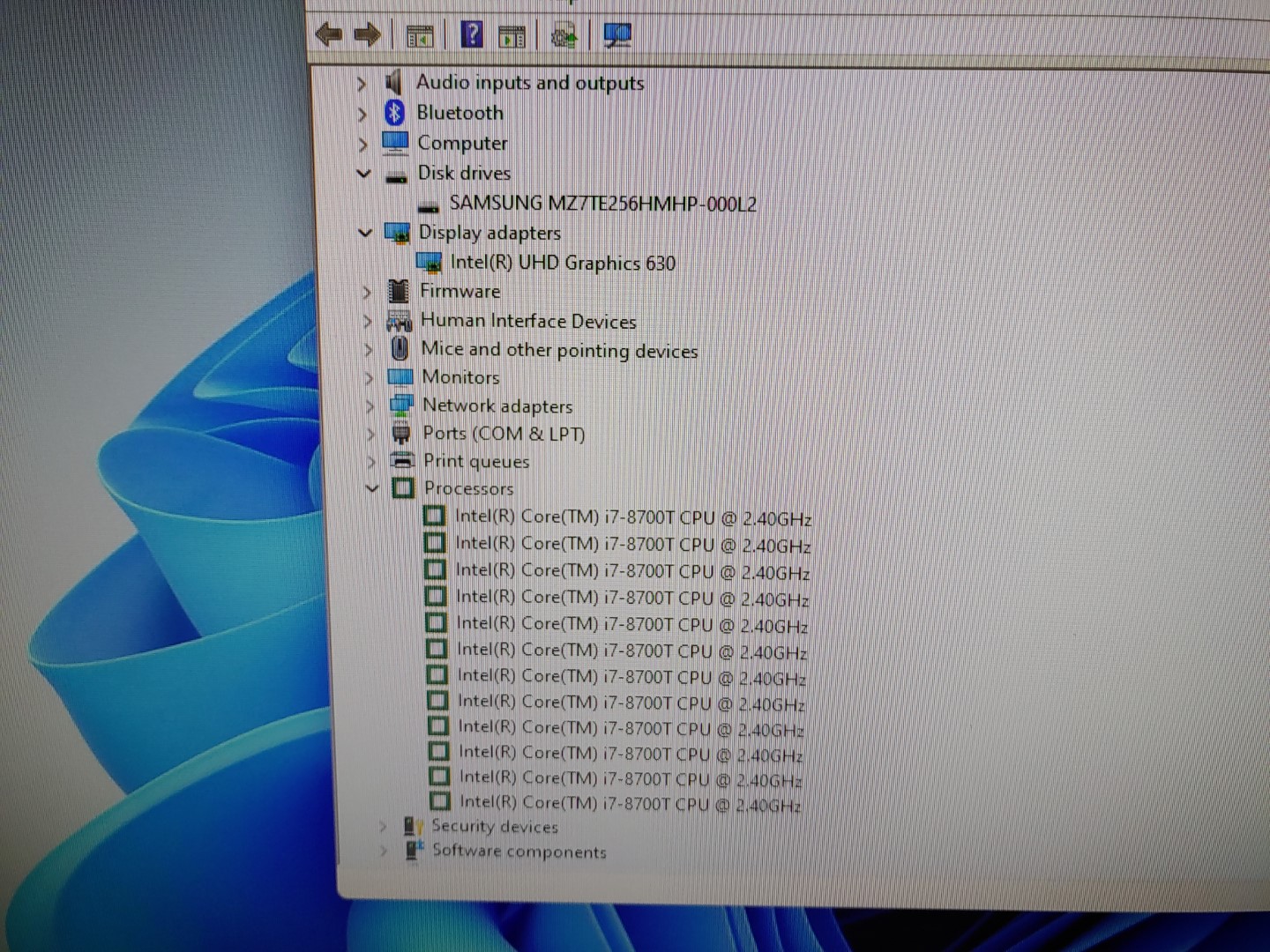Viewport: 1270px width, 952px height.
Task: Click the Network adapters category icon
Action: coord(400,405)
